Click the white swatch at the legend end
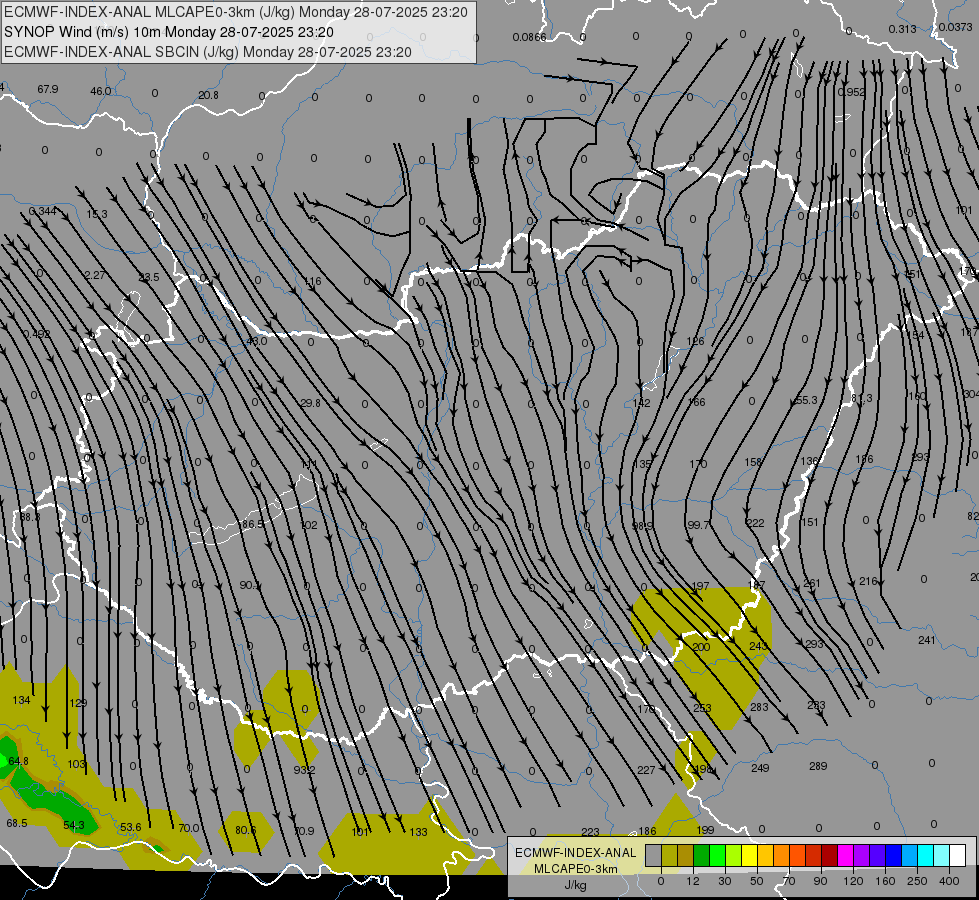The width and height of the screenshot is (979, 900). point(957,855)
